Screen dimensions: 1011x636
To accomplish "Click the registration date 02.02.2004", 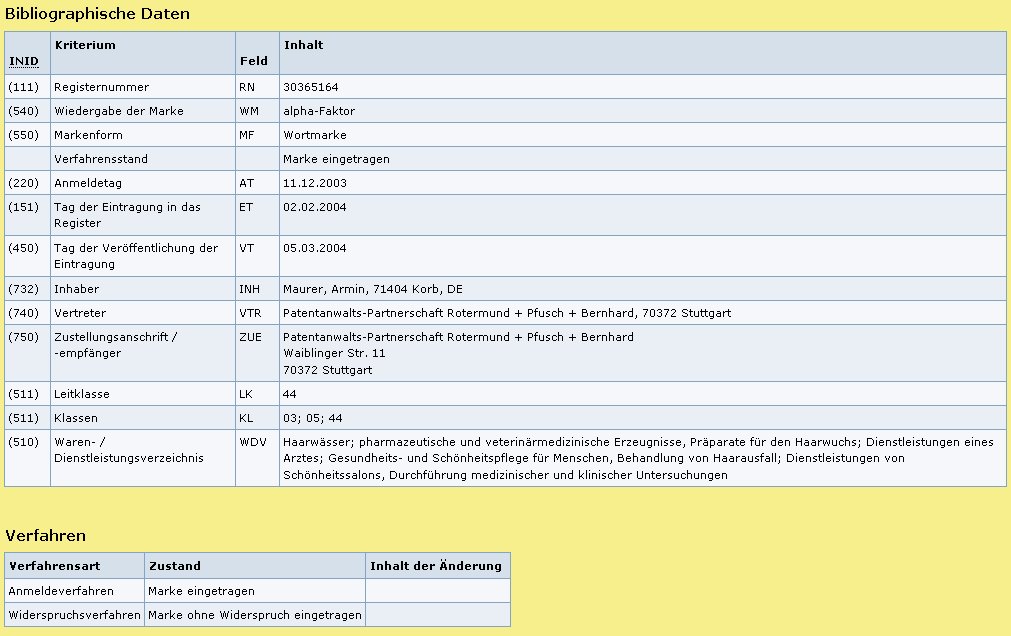I will click(x=313, y=207).
